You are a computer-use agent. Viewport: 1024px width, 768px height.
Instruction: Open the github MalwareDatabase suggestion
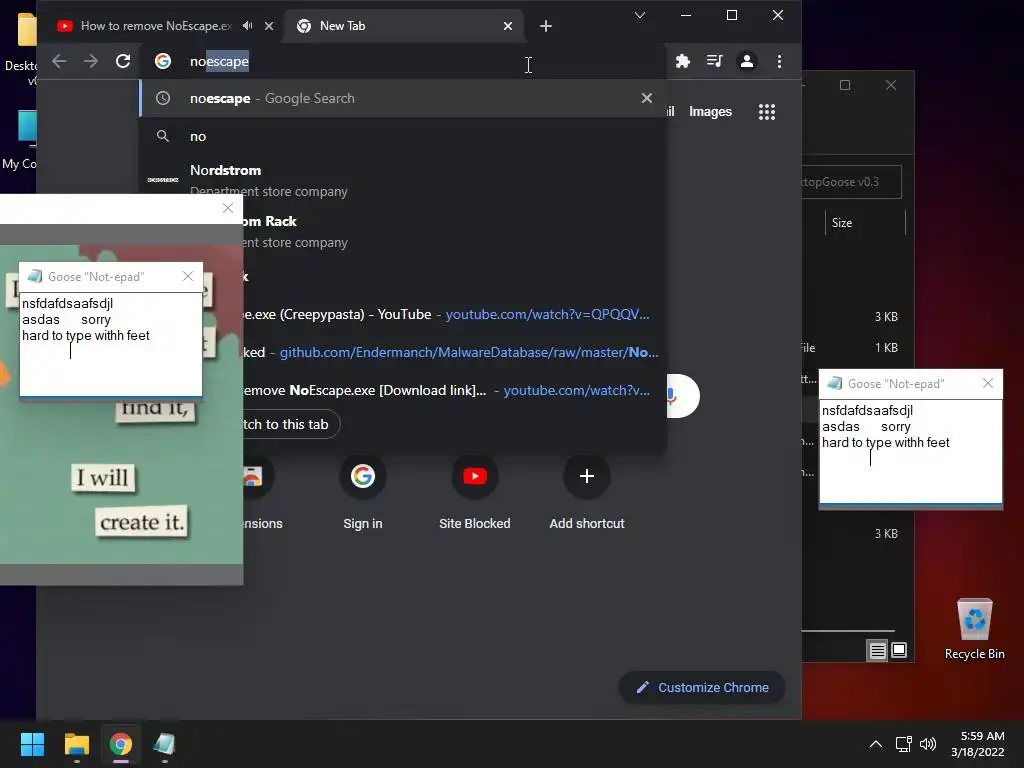(451, 353)
